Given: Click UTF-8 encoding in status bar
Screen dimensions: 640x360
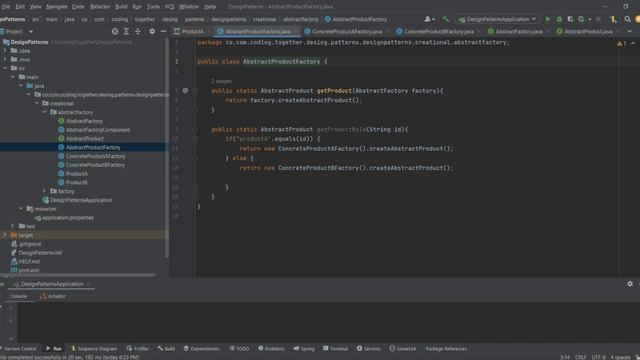Looking at the screenshot, I should (x=598, y=357).
